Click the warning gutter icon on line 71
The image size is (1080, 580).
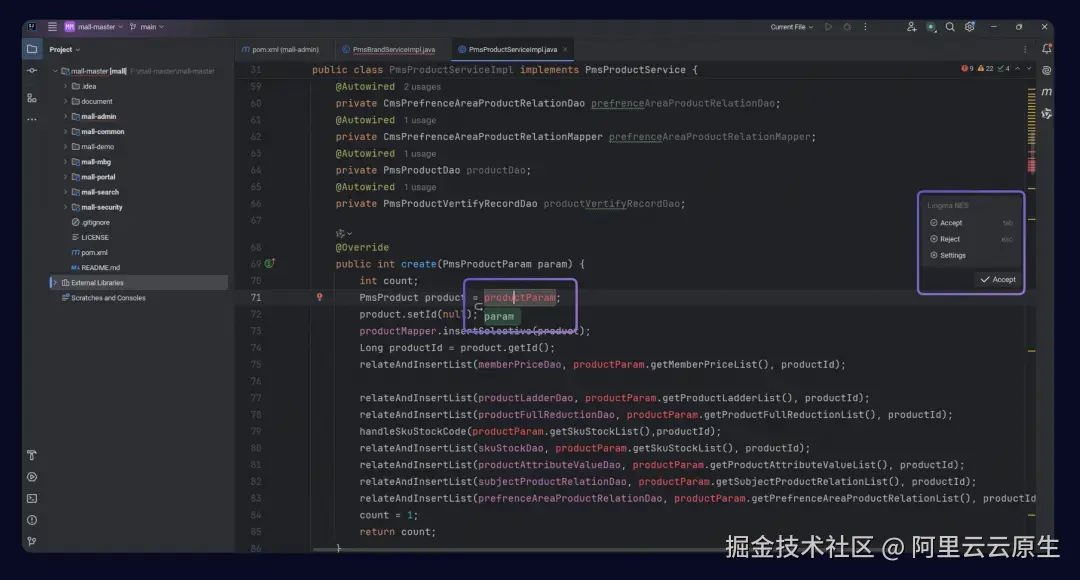(x=318, y=297)
